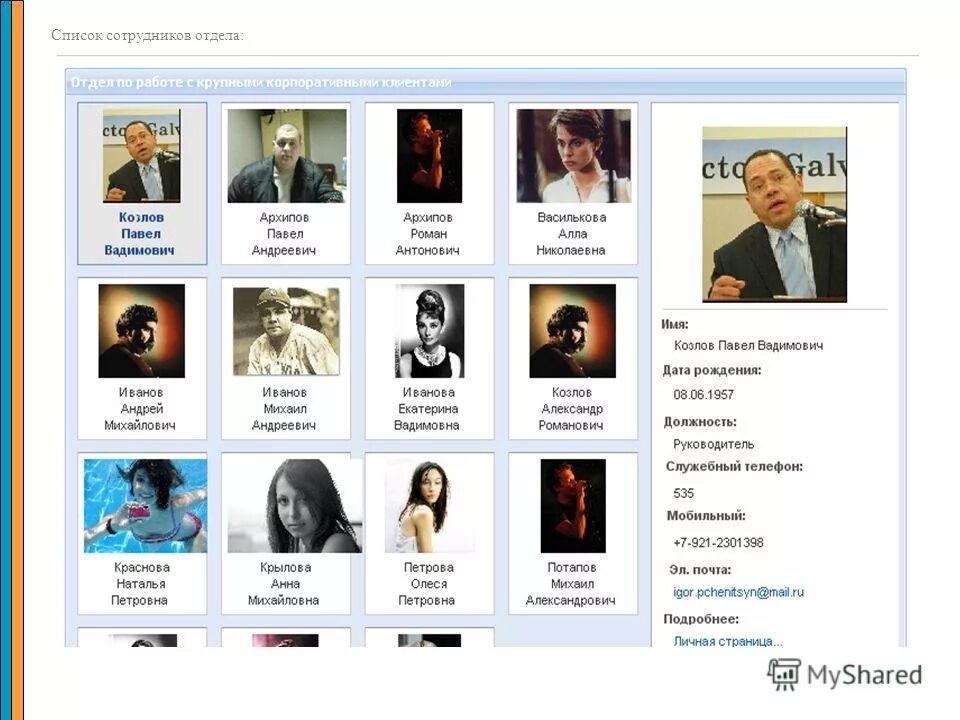Click the birth date value 08.06.1957

[x=703, y=394]
